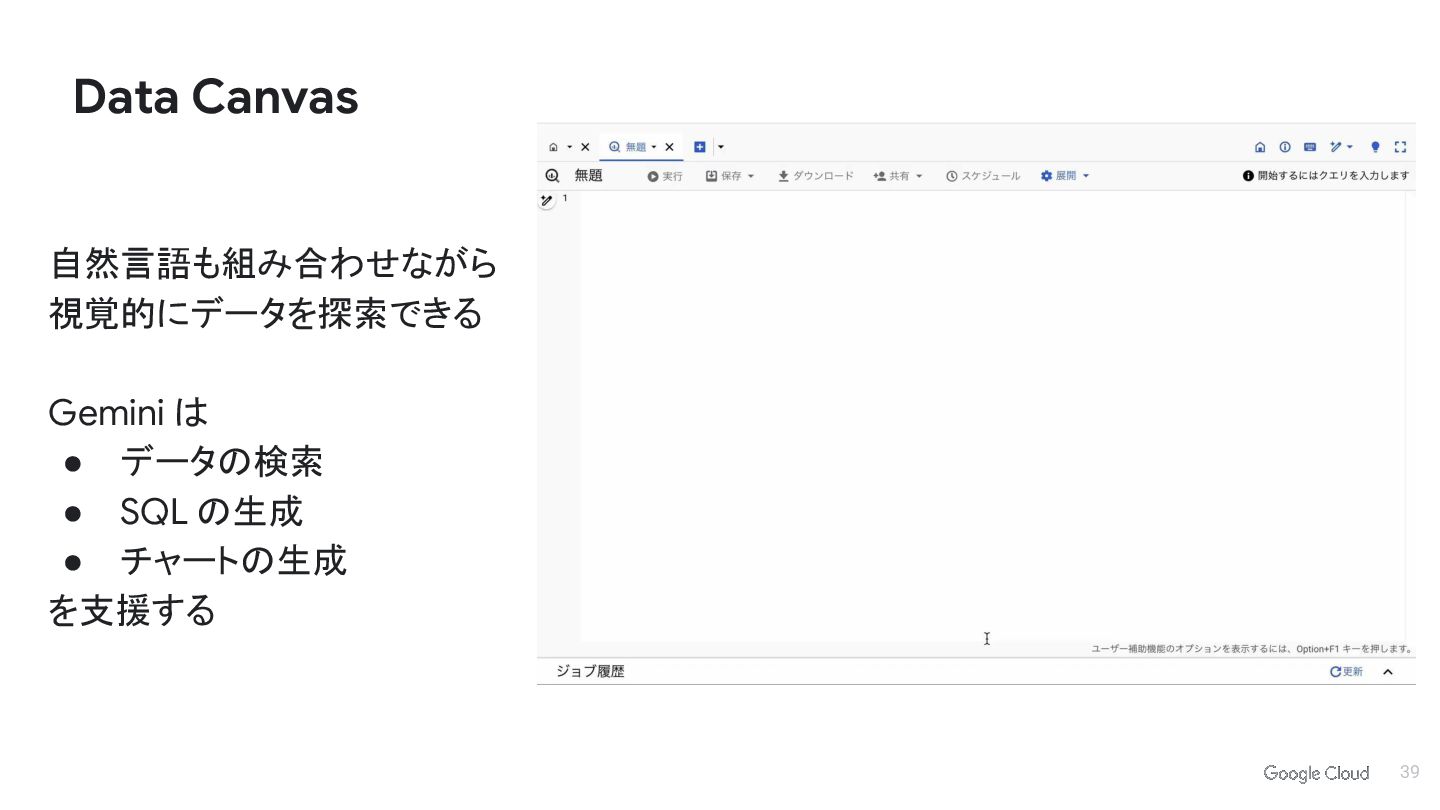The image size is (1440, 810).
Task: Click the home icon in the top-right toolbar
Action: point(1260,147)
